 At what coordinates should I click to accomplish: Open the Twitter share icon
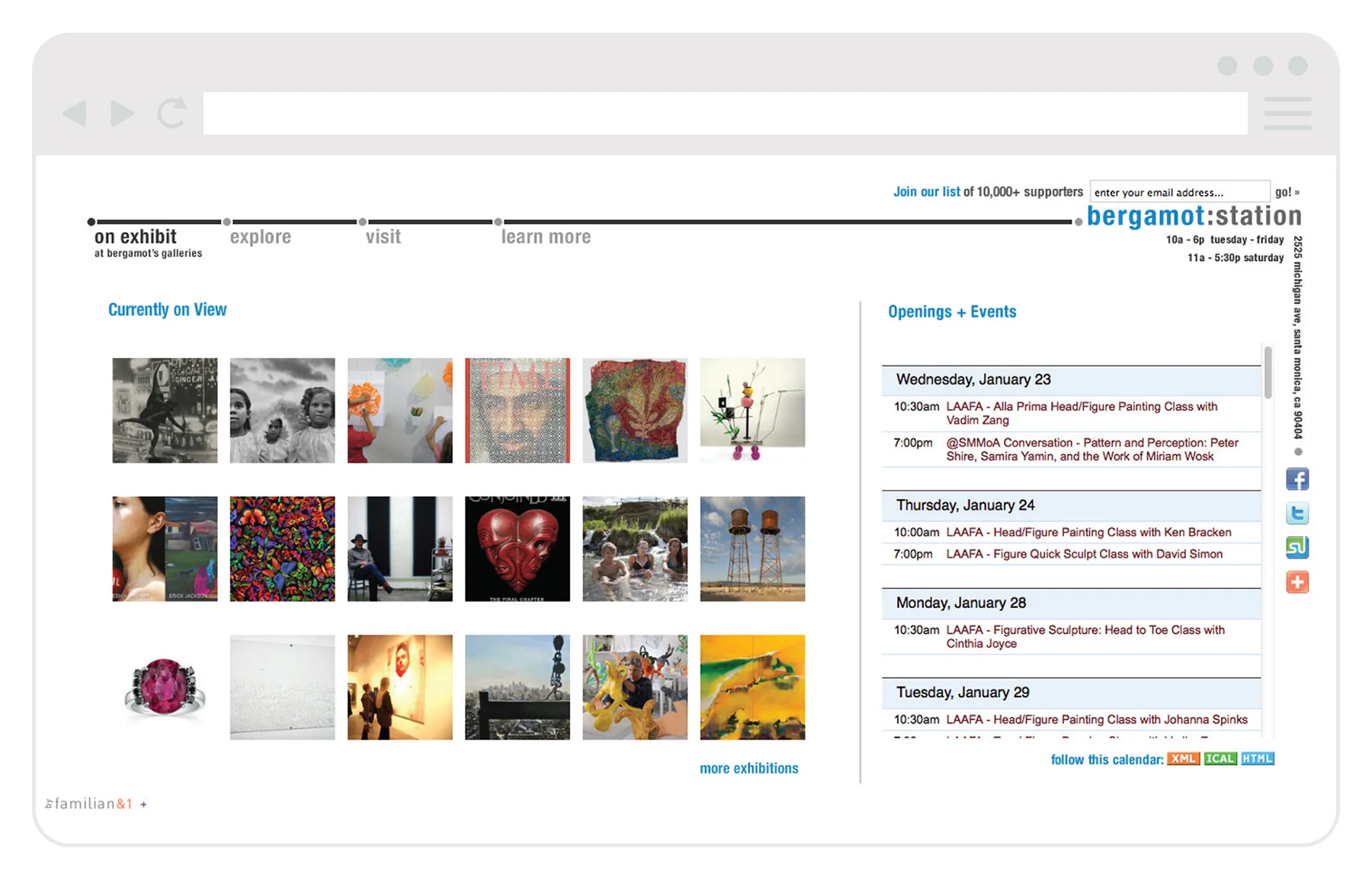click(x=1297, y=514)
